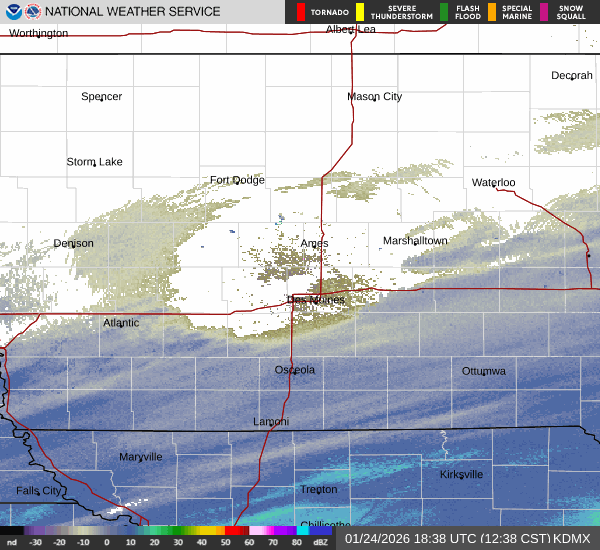Viewport: 600px width, 550px height.
Task: Click the Waterloo city label
Action: pyautogui.click(x=493, y=182)
